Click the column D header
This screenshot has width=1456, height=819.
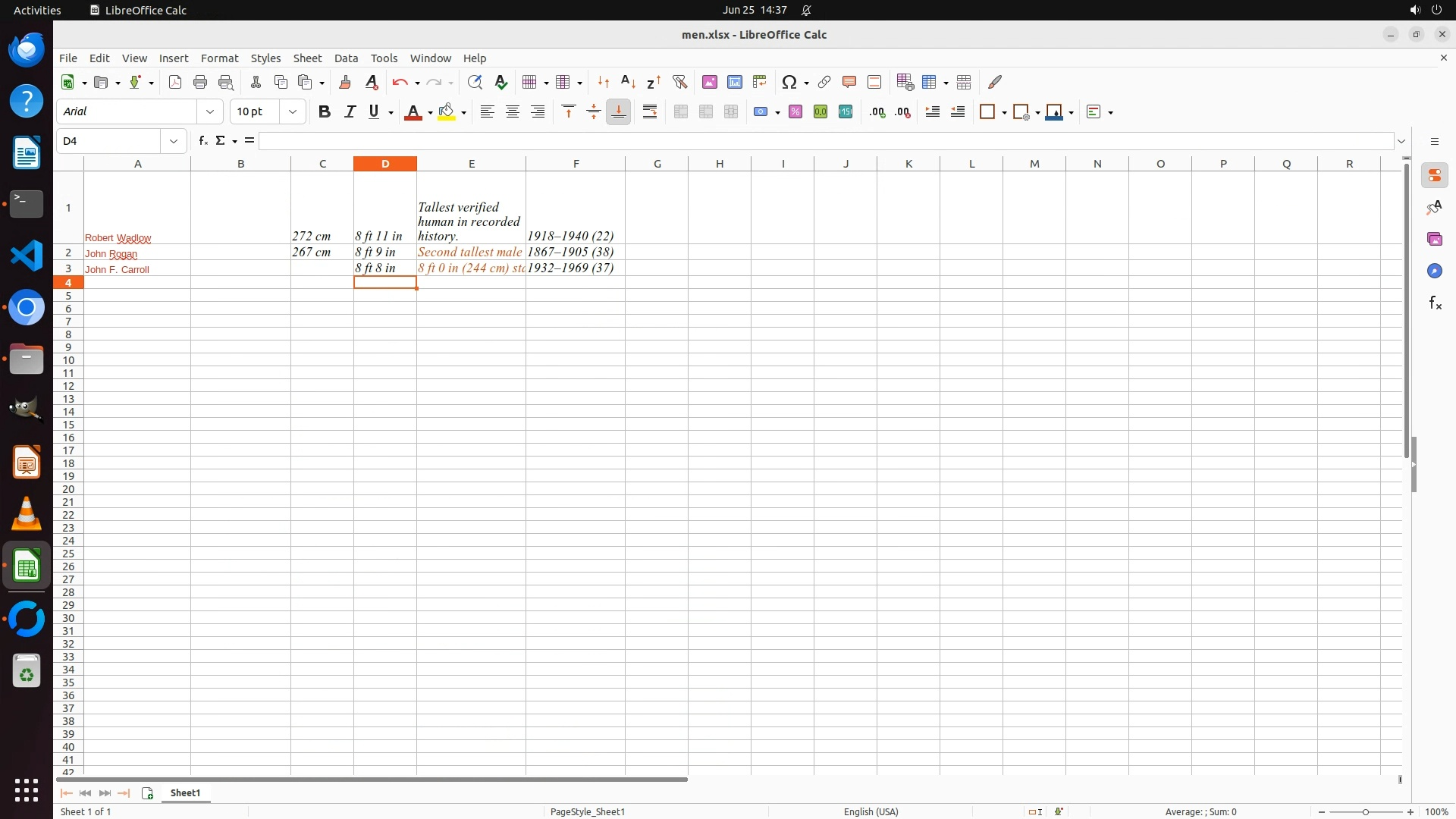[x=385, y=164]
